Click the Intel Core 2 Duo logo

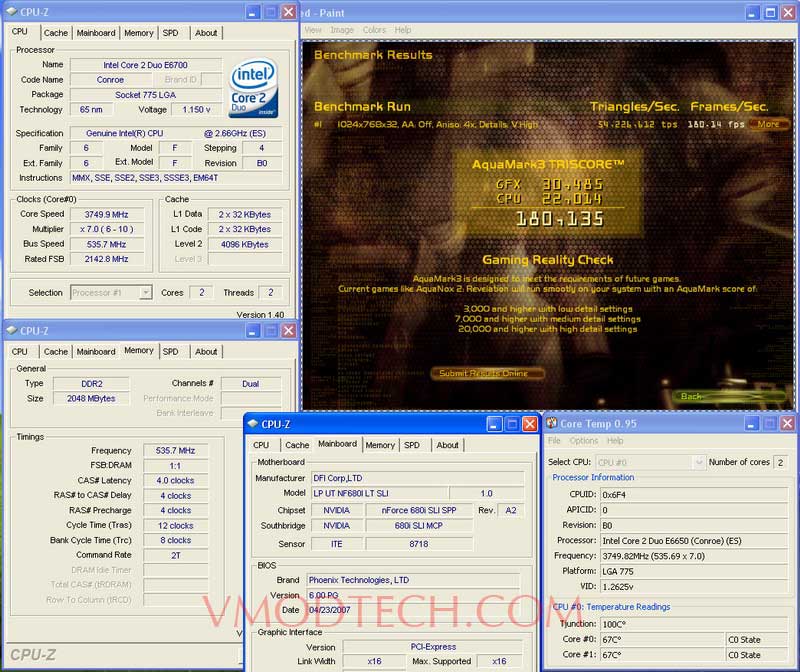click(254, 87)
